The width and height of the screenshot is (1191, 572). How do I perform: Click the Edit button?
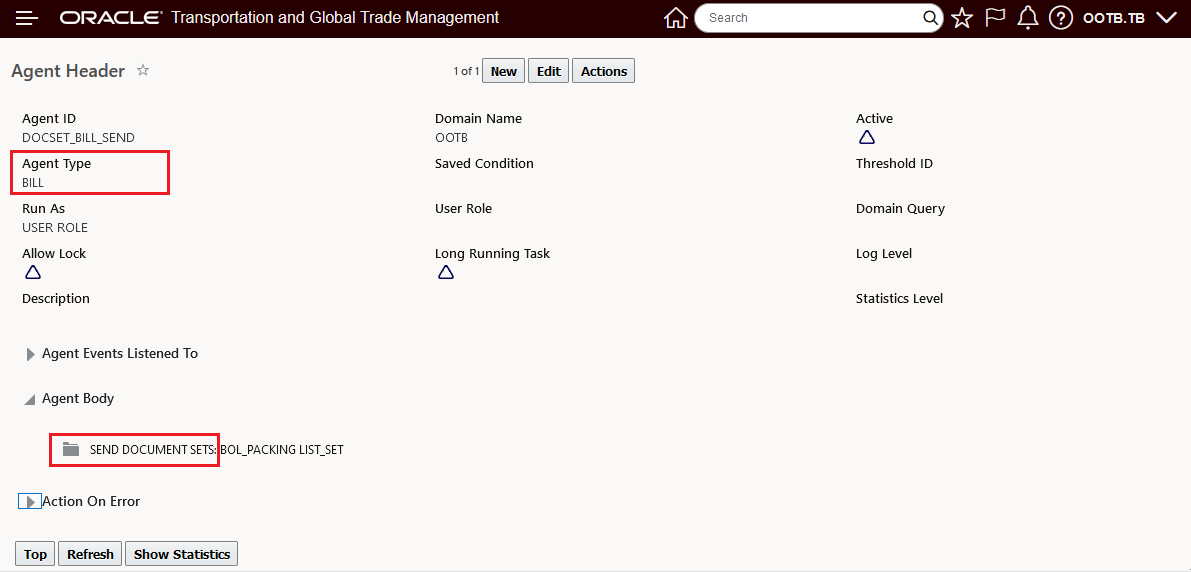tap(548, 71)
